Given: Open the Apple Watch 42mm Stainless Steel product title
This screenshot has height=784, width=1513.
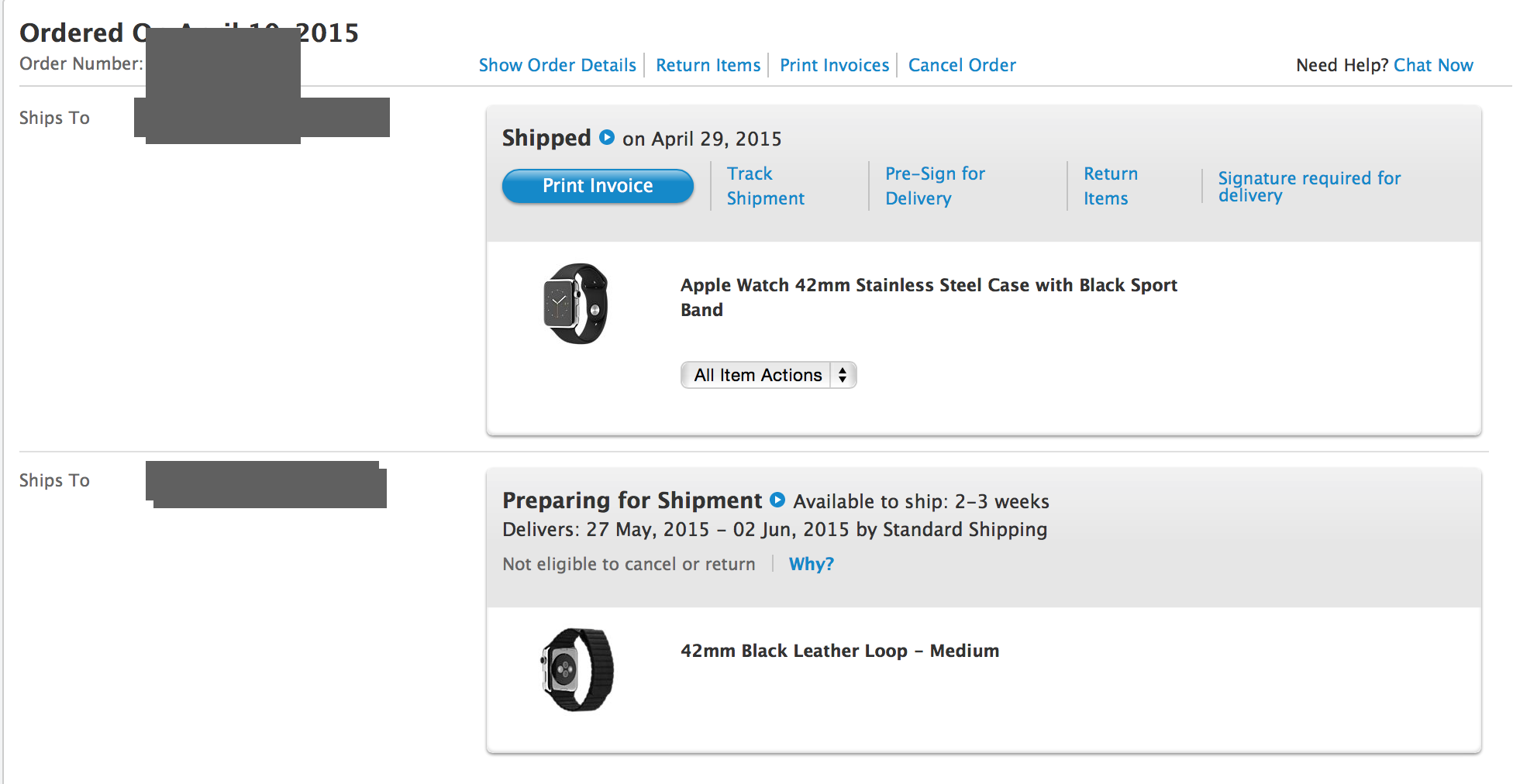Looking at the screenshot, I should 929,297.
